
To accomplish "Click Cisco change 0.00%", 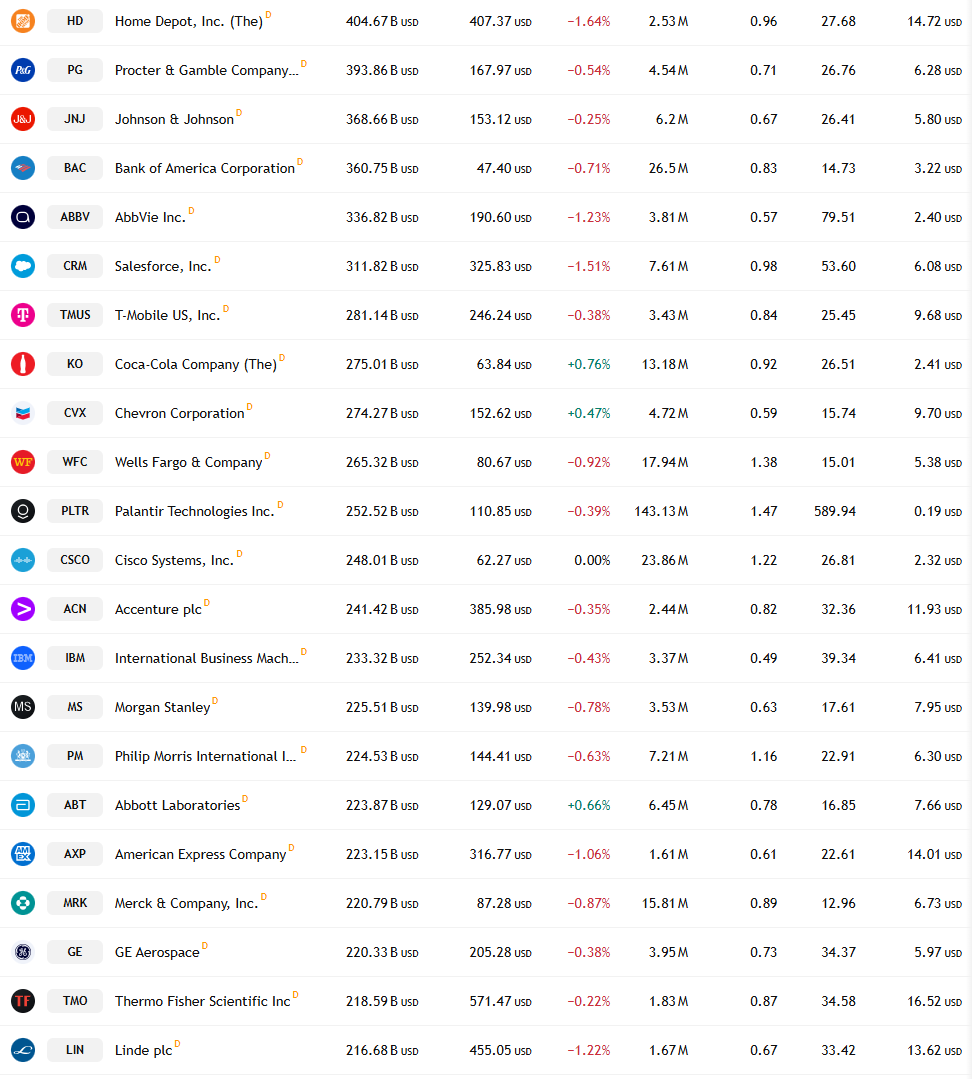I will [x=592, y=560].
